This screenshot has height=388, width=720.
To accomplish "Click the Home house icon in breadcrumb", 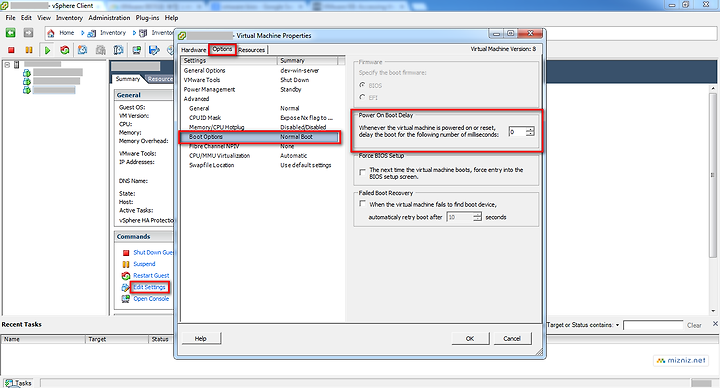I will coord(51,33).
